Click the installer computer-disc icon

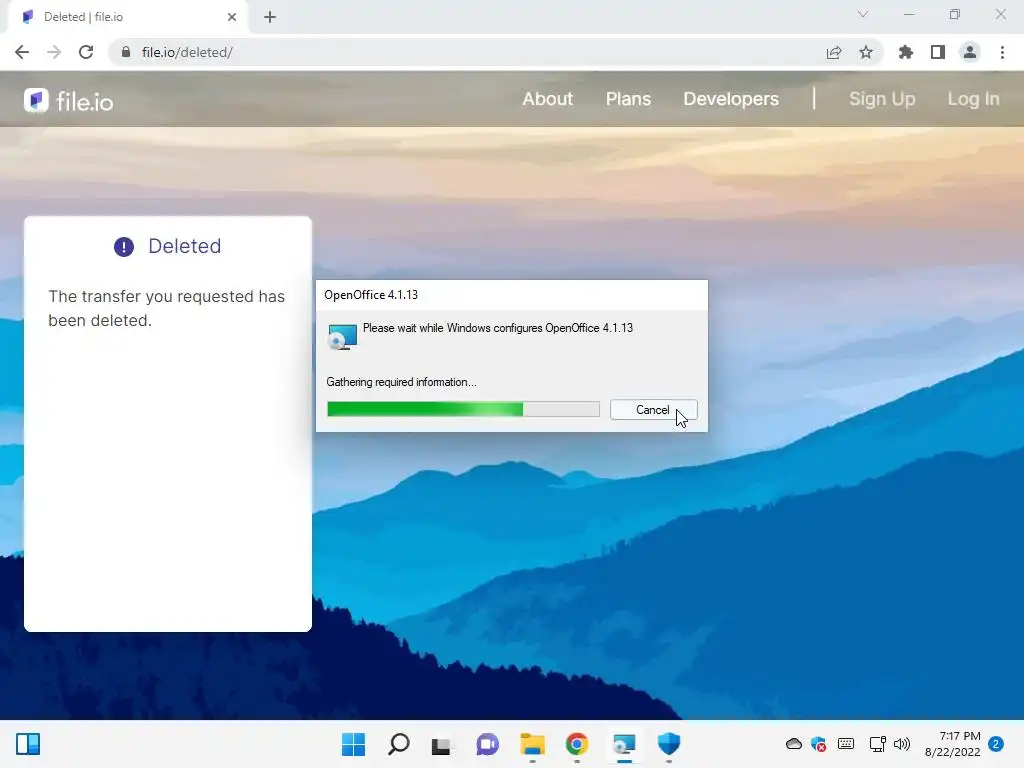pos(342,337)
